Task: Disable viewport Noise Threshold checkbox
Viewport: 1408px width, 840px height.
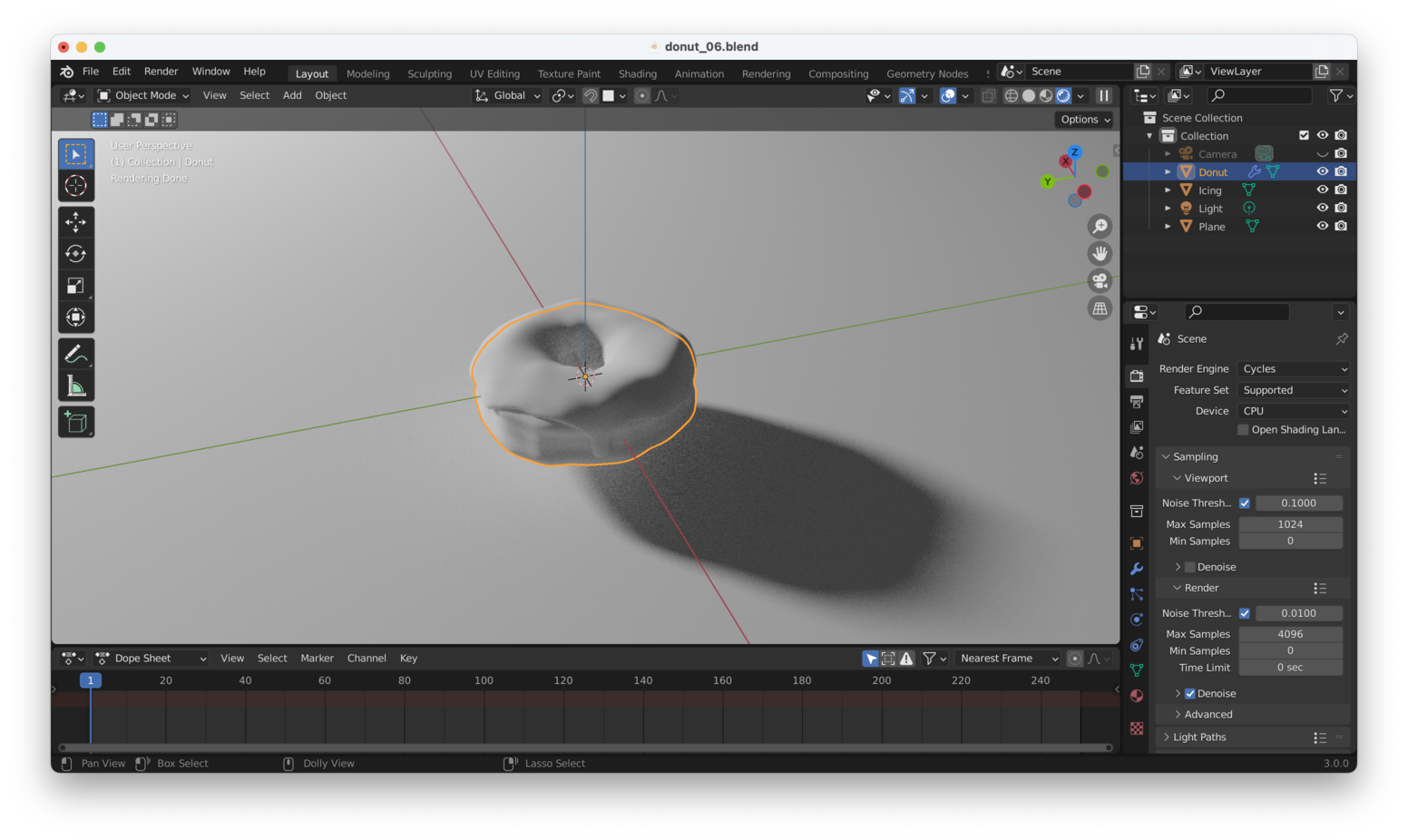Action: [x=1245, y=503]
